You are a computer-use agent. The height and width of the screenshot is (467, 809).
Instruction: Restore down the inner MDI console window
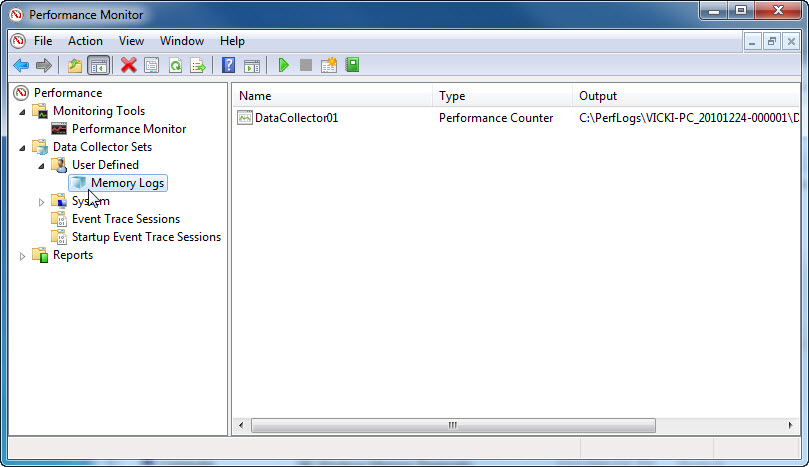pyautogui.click(x=772, y=41)
